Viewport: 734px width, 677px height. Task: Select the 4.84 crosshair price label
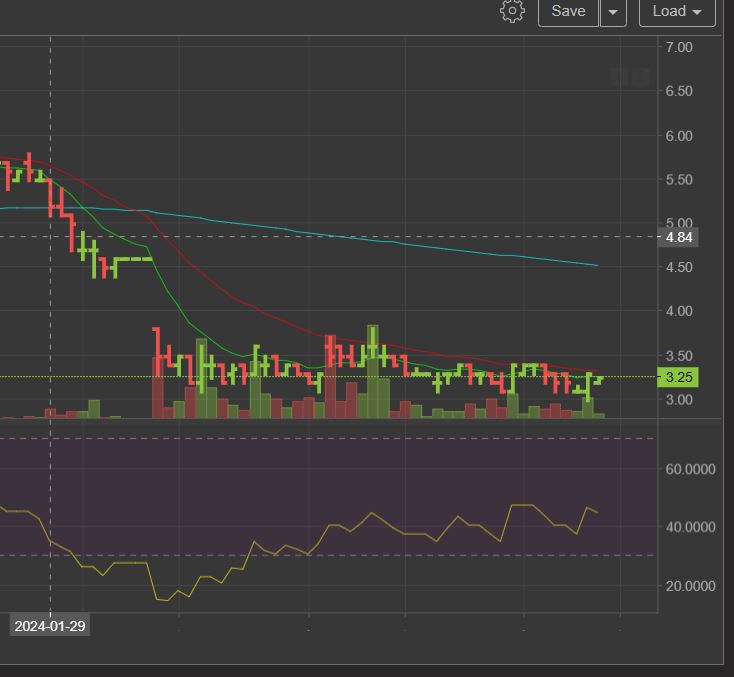pyautogui.click(x=678, y=237)
